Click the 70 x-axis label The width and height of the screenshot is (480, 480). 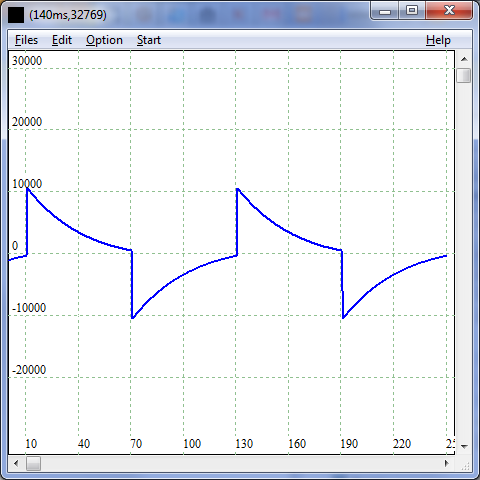(136, 444)
